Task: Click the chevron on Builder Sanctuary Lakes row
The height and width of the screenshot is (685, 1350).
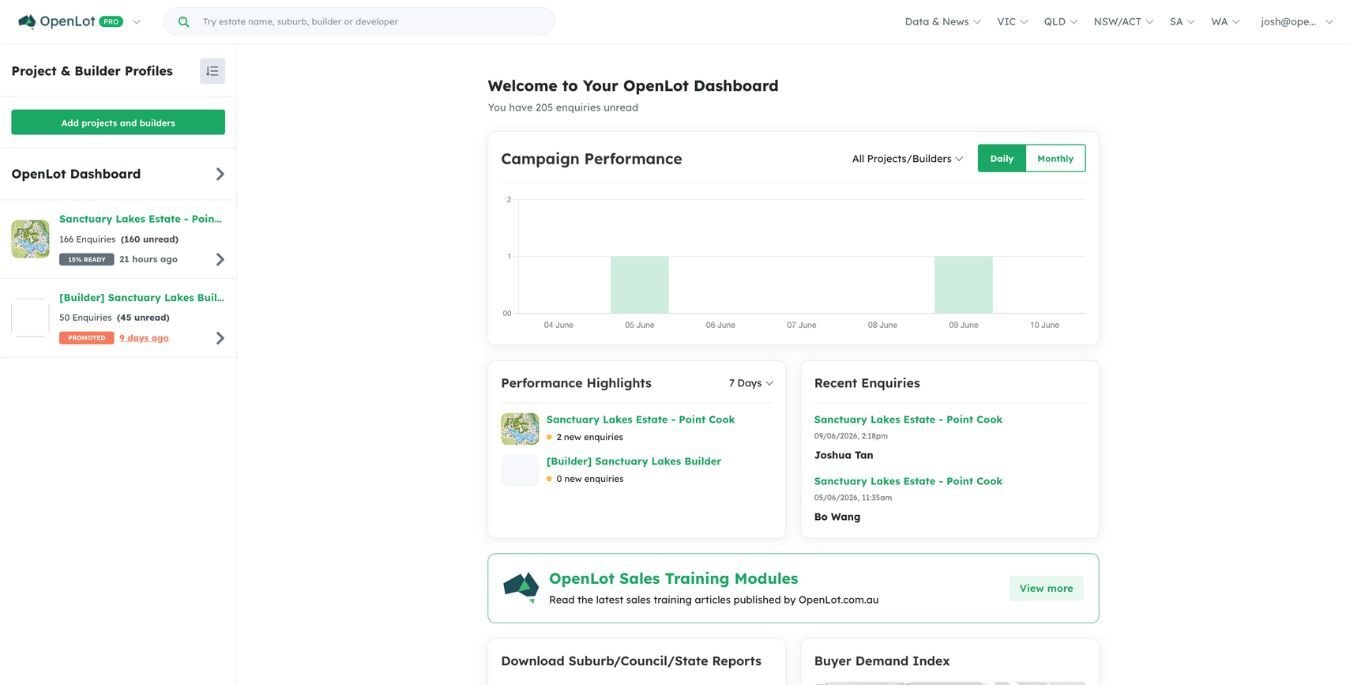Action: 220,338
